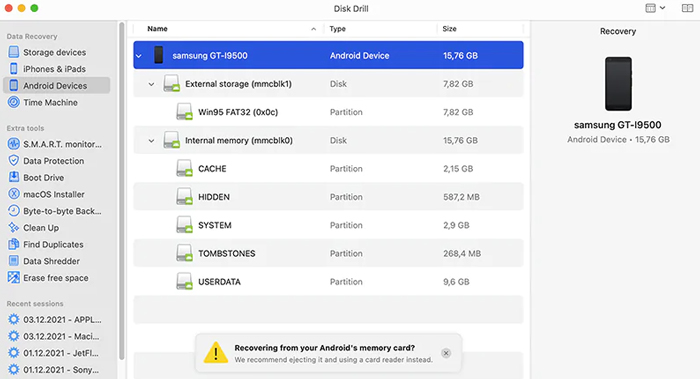
Task: Click the Boot Drive icon
Action: click(x=14, y=177)
